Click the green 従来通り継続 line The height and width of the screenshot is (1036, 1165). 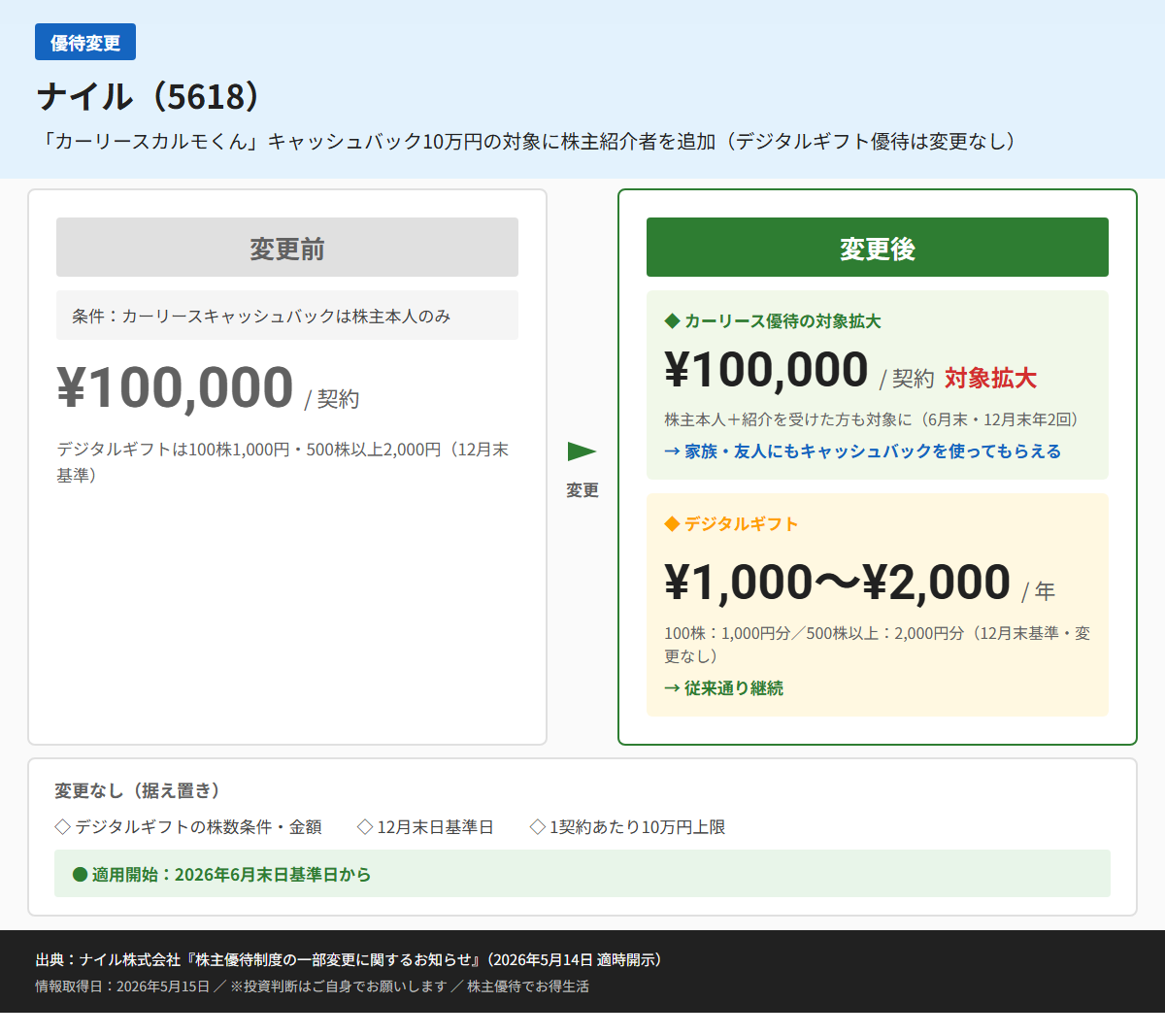(x=723, y=688)
